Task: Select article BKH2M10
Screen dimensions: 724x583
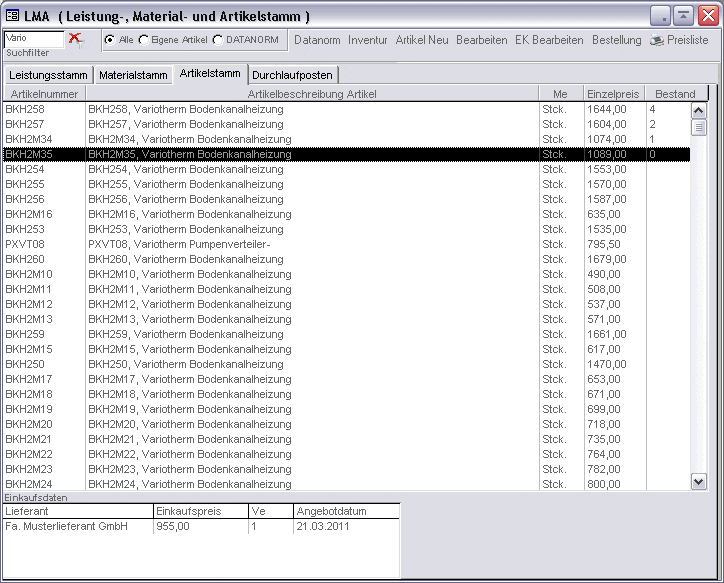Action: 347,274
